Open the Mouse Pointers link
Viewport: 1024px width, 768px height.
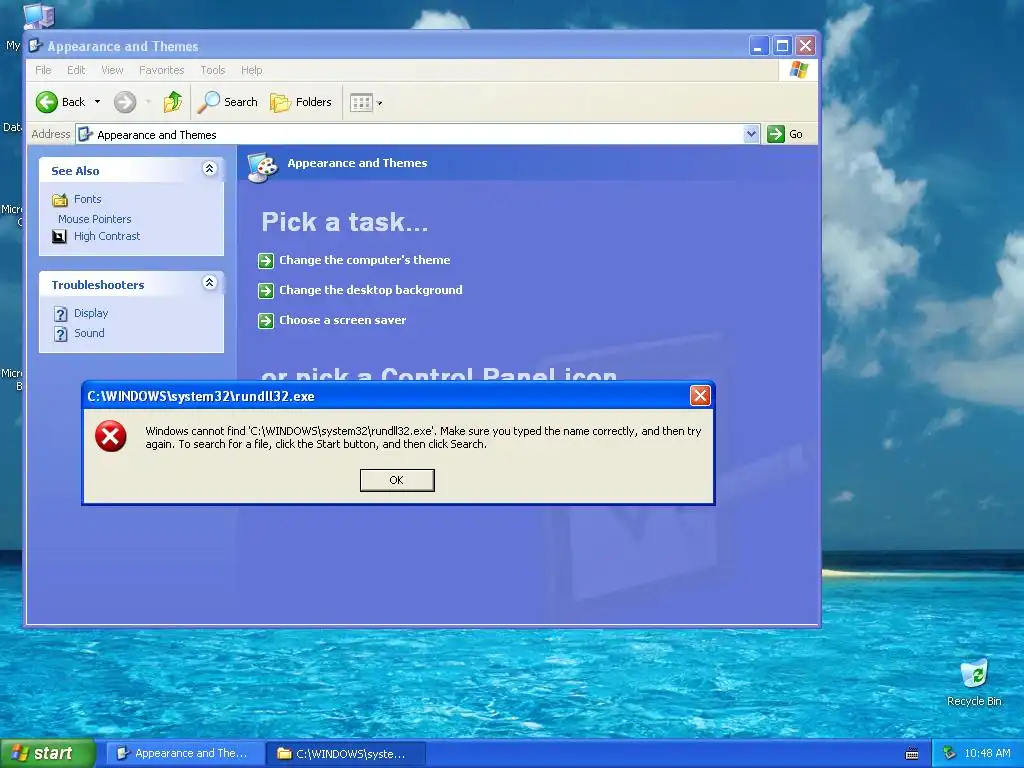[x=95, y=219]
